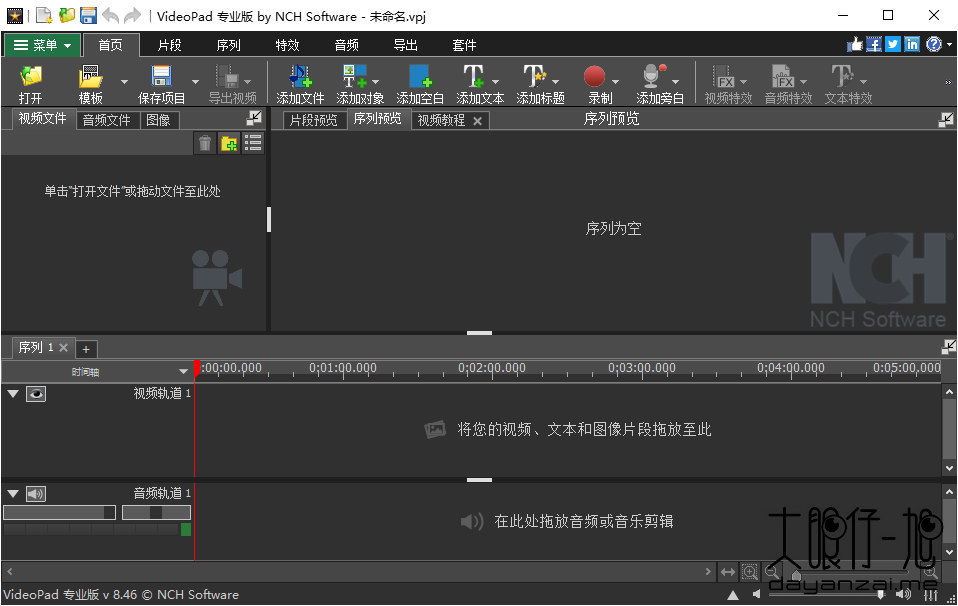958x606 pixels.
Task: Switch file bin to list view icon
Action: coord(253,144)
